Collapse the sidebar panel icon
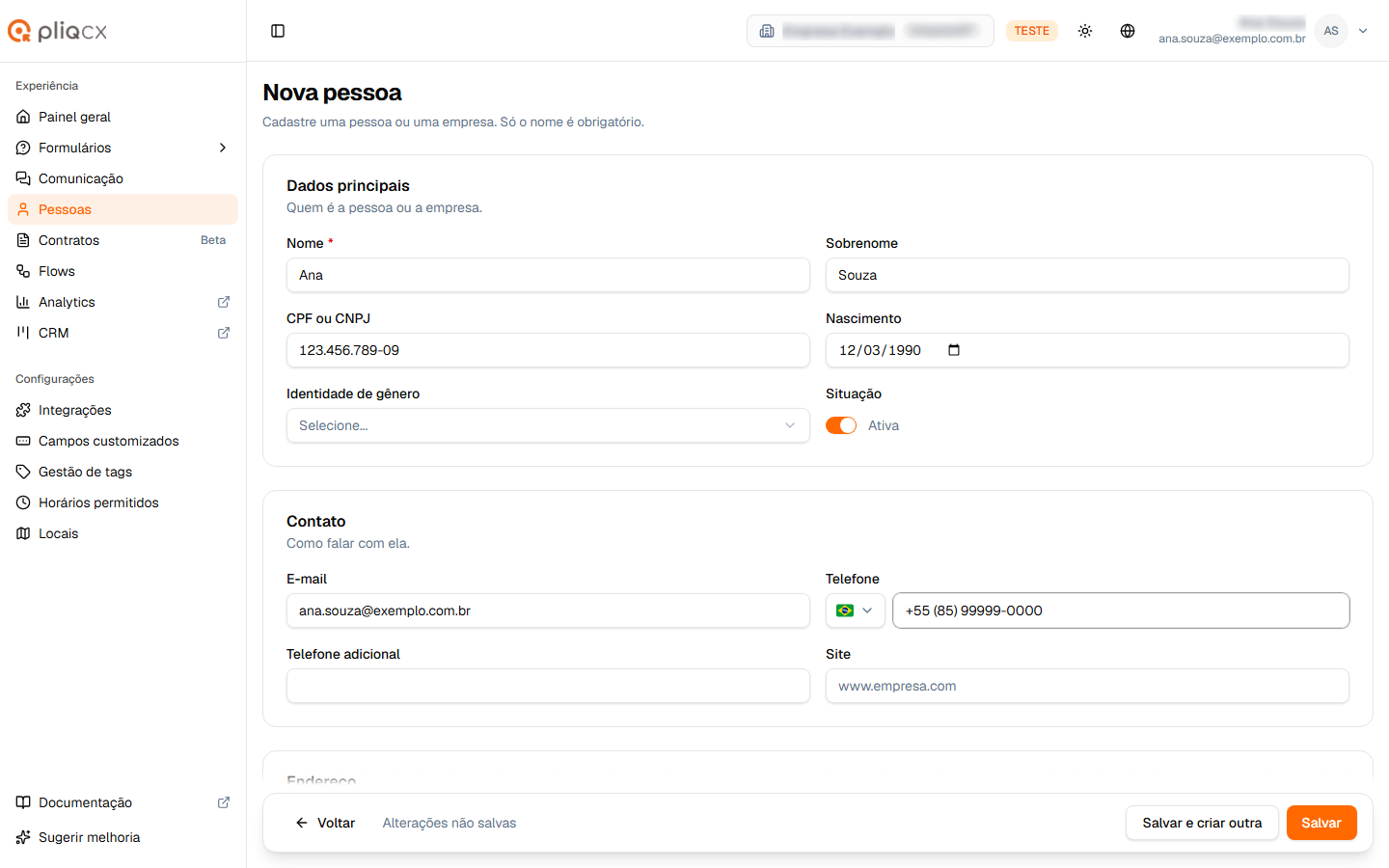 (278, 31)
